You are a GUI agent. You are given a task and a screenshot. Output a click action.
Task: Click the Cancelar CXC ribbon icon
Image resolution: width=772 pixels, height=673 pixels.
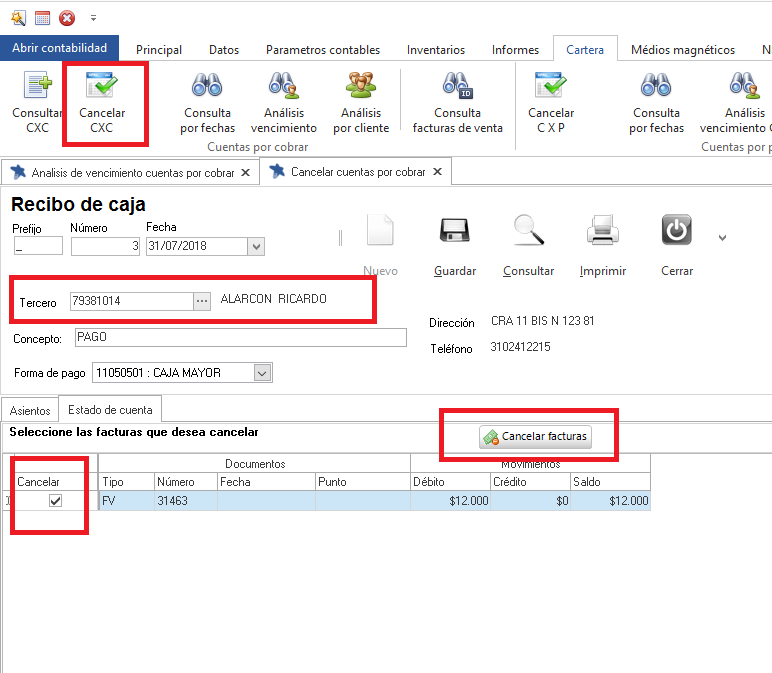click(101, 90)
